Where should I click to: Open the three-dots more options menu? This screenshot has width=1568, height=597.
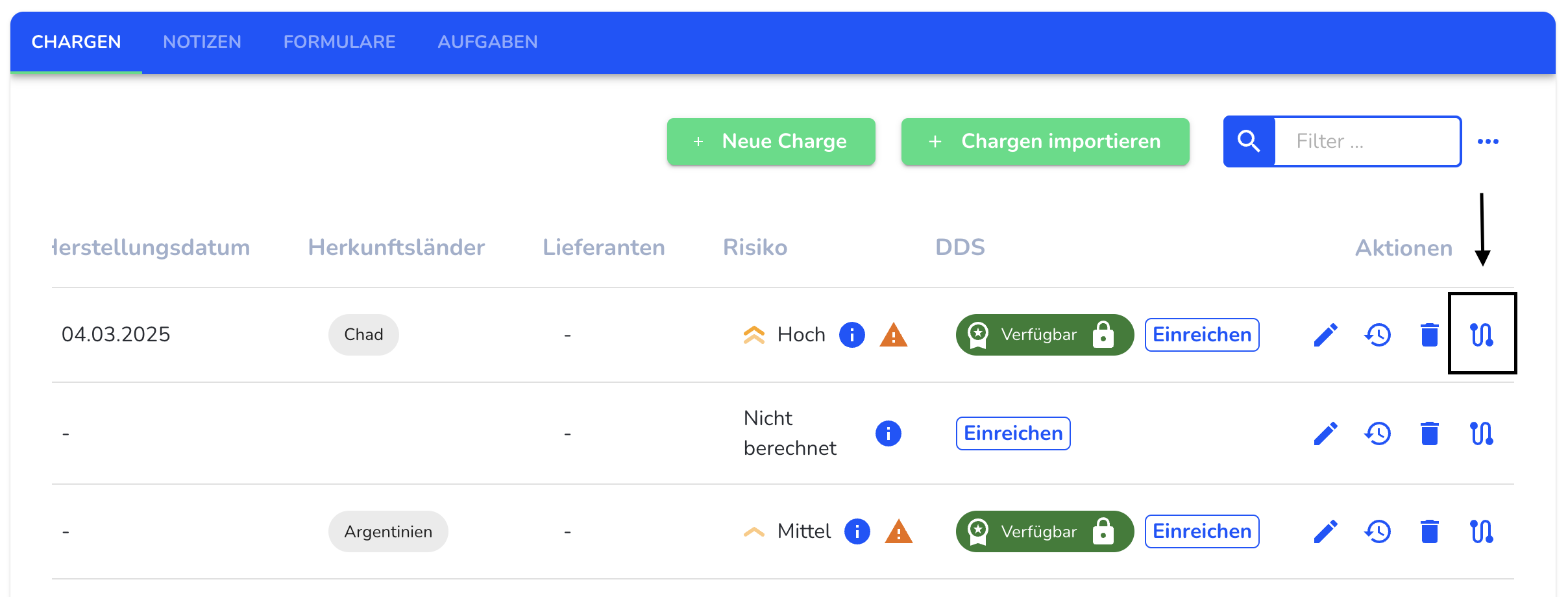1488,141
